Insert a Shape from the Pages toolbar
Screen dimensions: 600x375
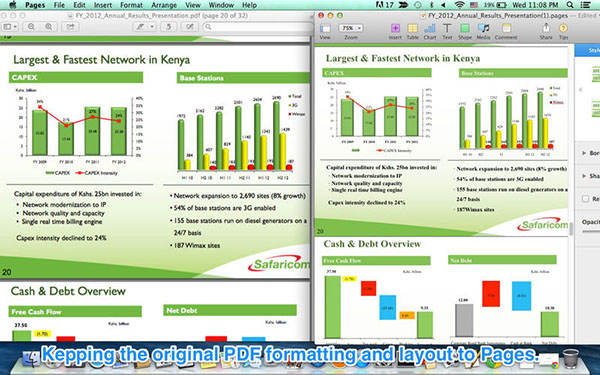[465, 28]
